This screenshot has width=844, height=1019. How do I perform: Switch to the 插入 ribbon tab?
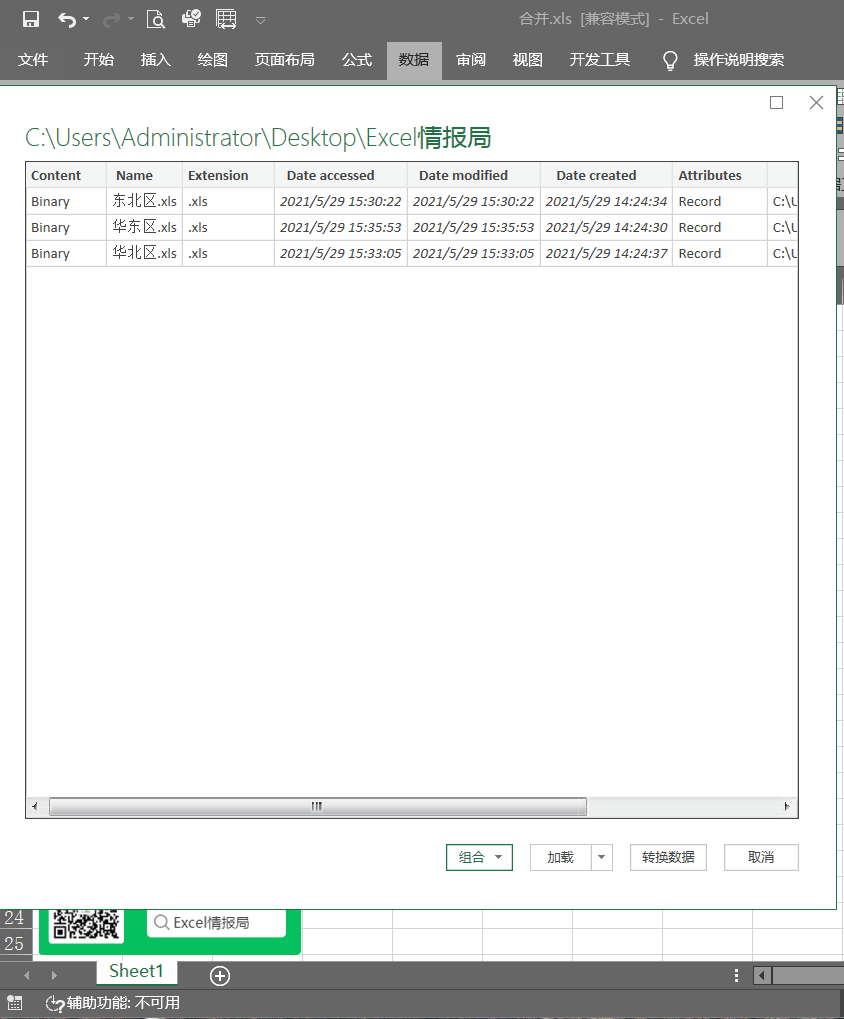(x=156, y=60)
